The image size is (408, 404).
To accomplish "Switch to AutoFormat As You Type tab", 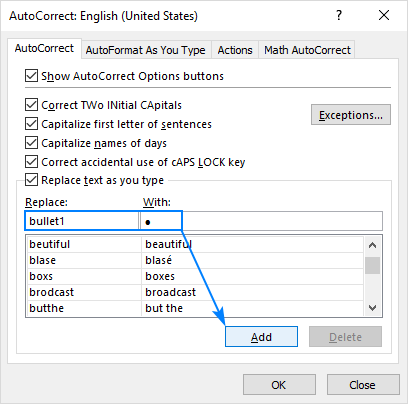I will pyautogui.click(x=146, y=50).
